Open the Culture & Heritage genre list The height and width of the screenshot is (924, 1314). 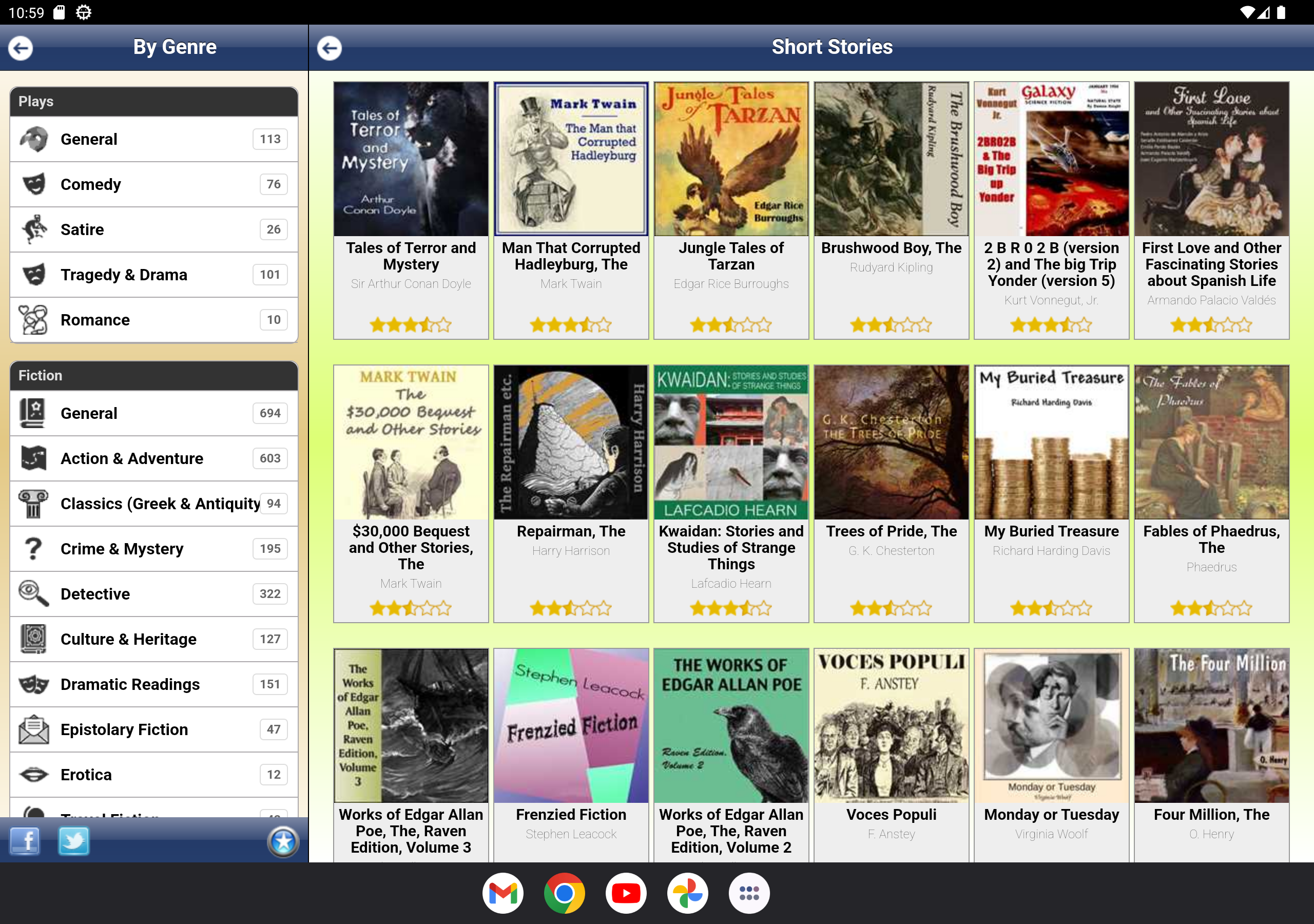coord(154,639)
